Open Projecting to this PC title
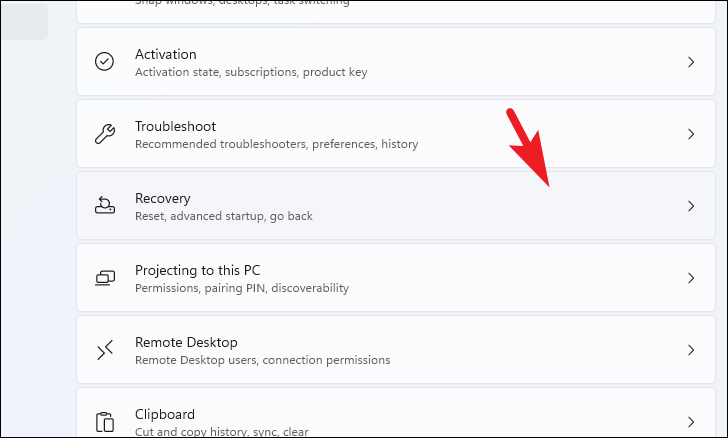The width and height of the screenshot is (728, 438). click(198, 270)
